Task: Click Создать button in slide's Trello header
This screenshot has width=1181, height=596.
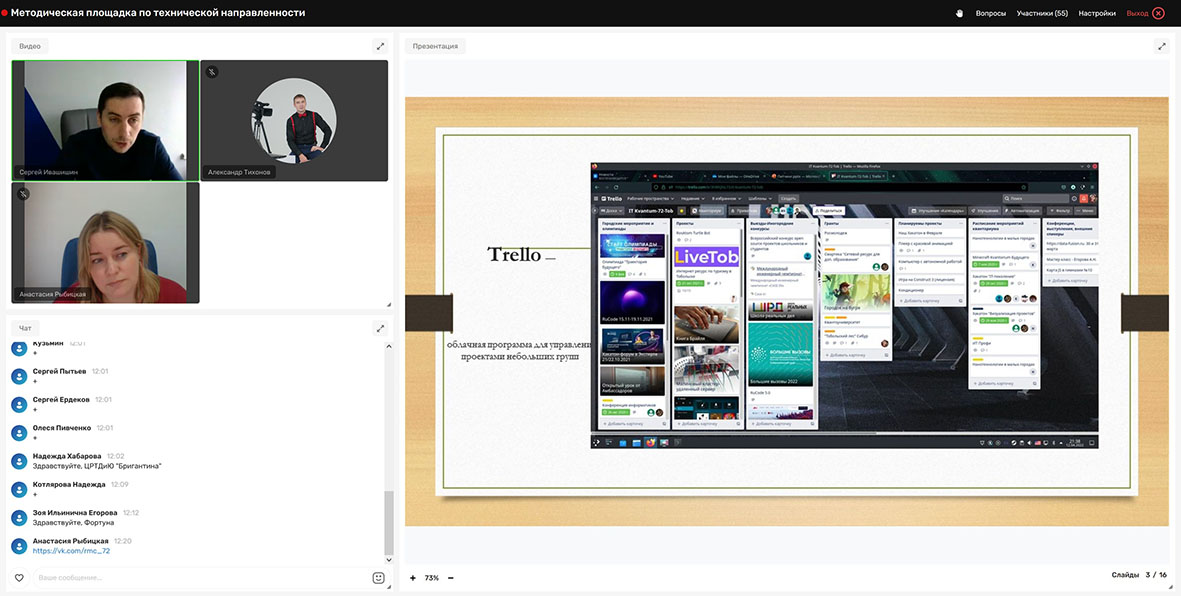Action: coord(789,198)
